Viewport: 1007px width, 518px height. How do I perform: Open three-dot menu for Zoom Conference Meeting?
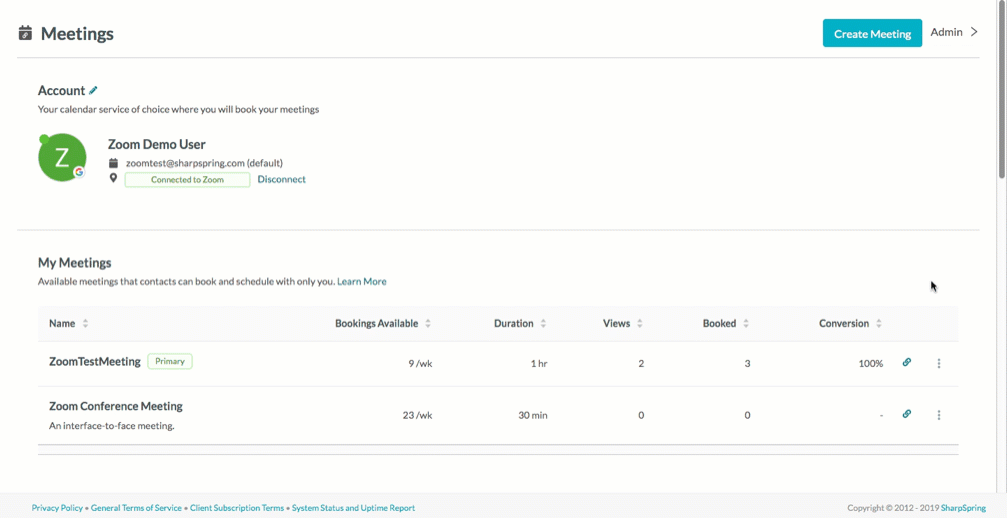[x=939, y=415]
